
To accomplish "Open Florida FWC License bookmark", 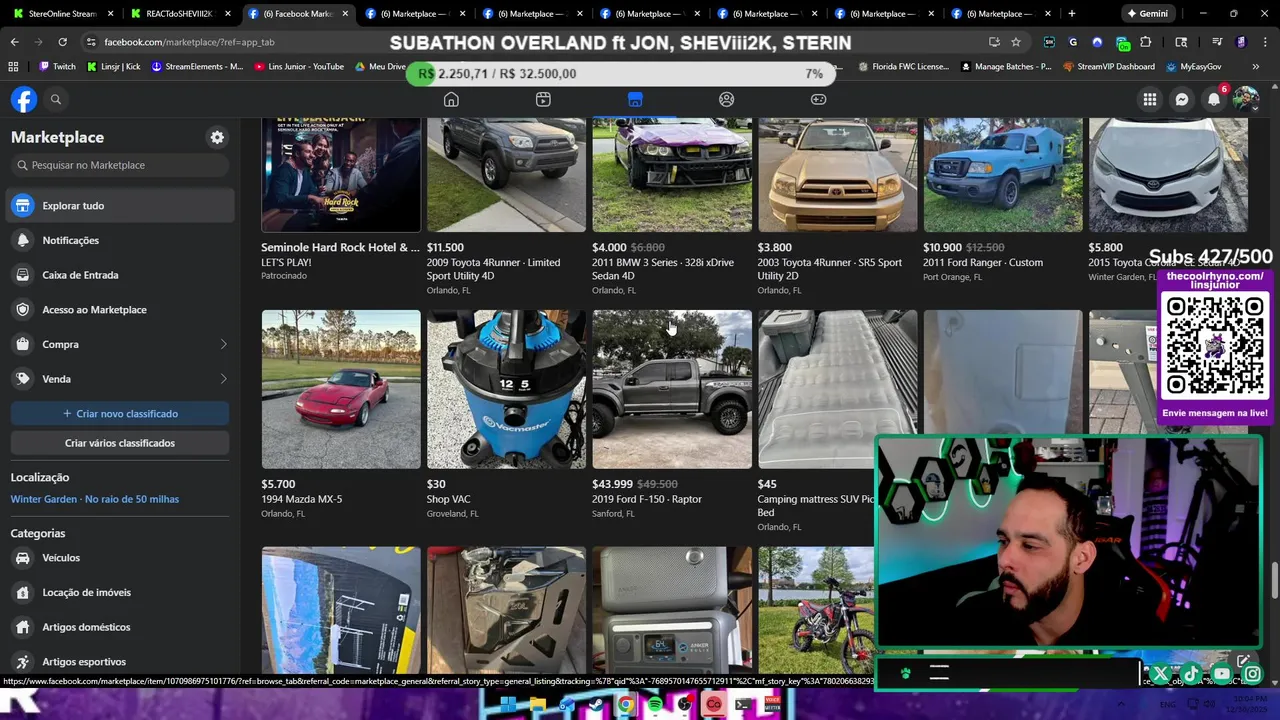I will pyautogui.click(x=904, y=66).
